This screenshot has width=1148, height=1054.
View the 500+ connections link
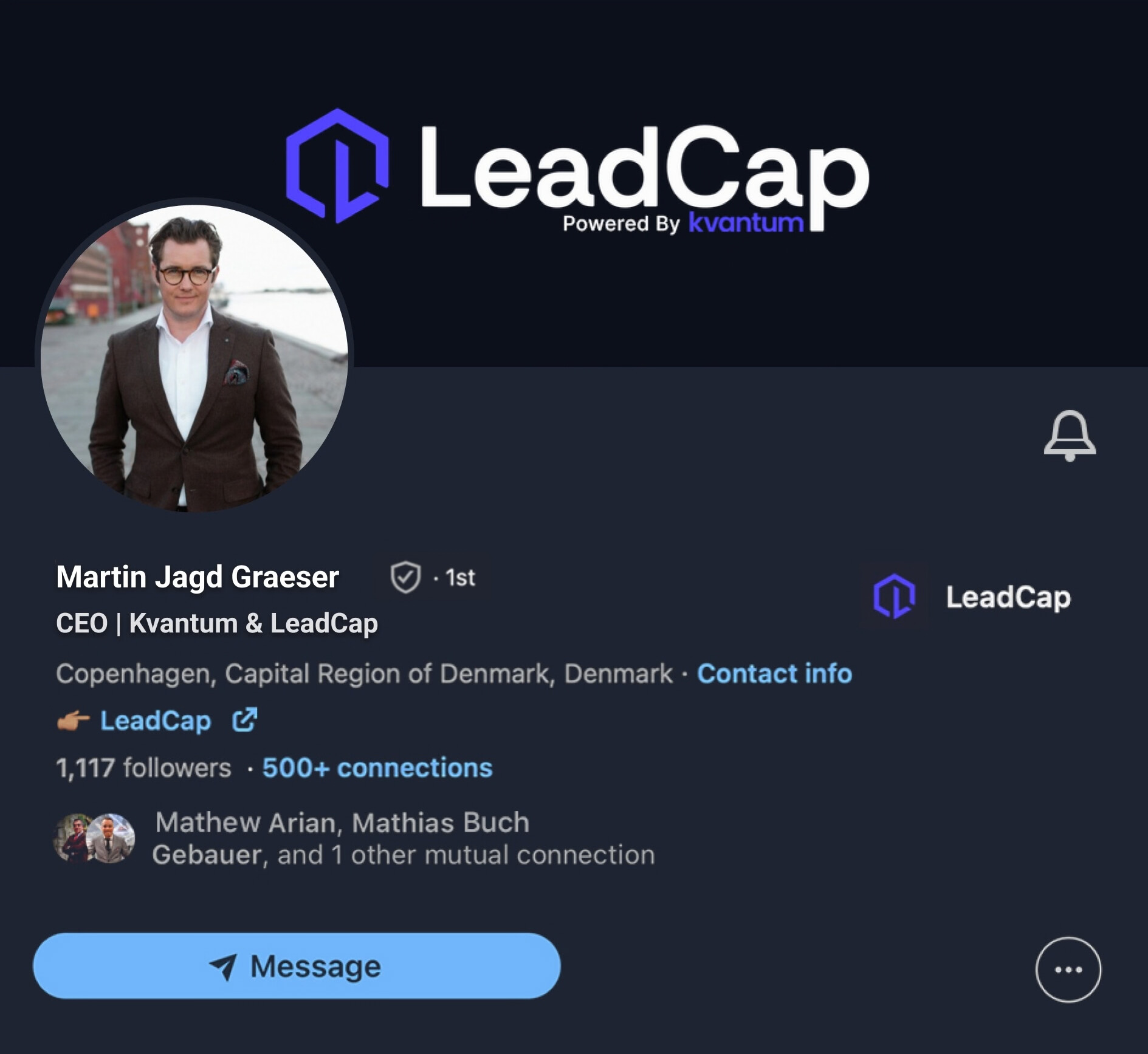[377, 768]
